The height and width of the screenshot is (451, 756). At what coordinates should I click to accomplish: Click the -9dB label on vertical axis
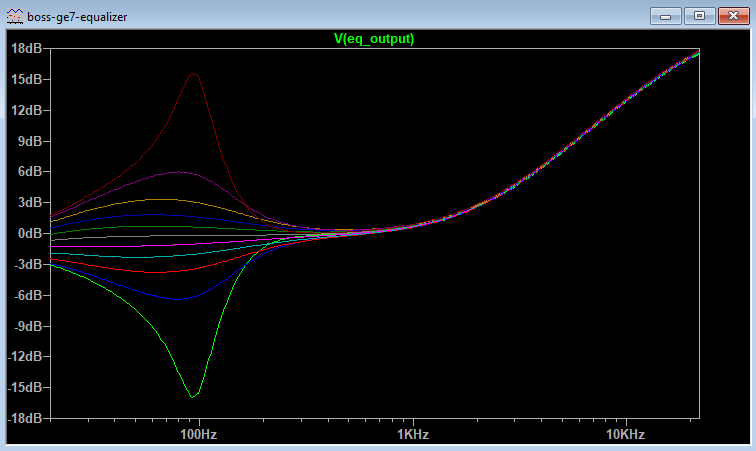click(27, 326)
